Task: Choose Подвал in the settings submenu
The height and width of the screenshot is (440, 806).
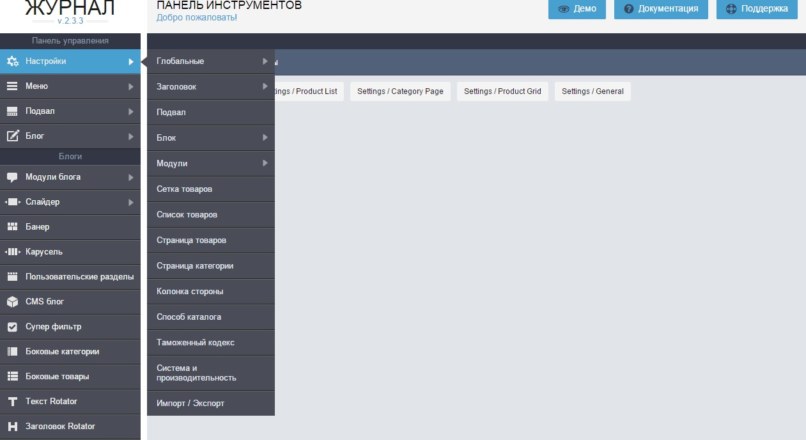Action: tap(211, 113)
